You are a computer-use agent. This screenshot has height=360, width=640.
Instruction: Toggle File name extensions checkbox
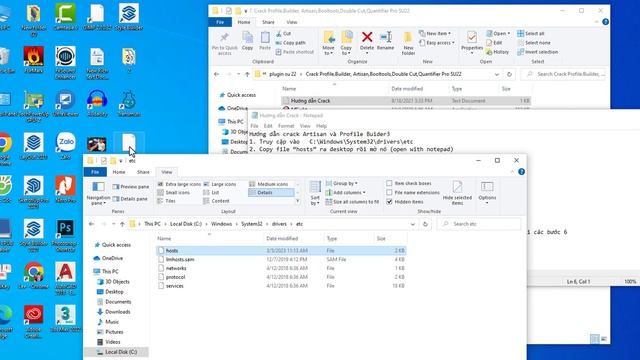(x=413, y=192)
